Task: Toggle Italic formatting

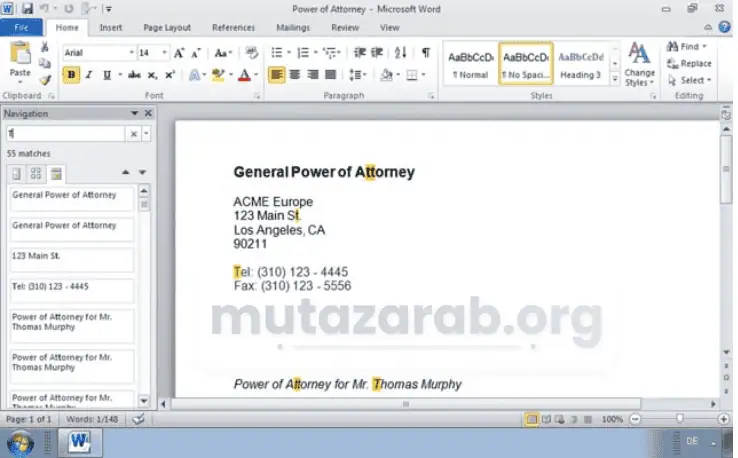Action: point(89,75)
